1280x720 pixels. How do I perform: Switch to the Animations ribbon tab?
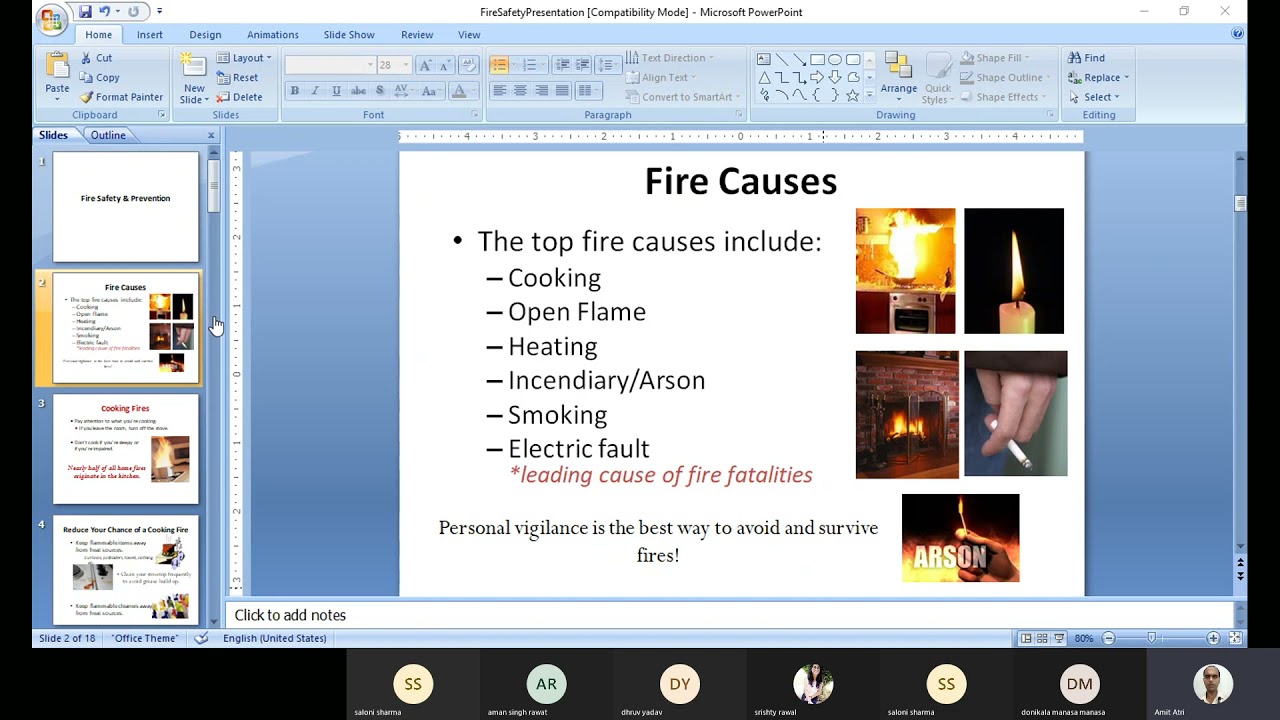pyautogui.click(x=272, y=34)
